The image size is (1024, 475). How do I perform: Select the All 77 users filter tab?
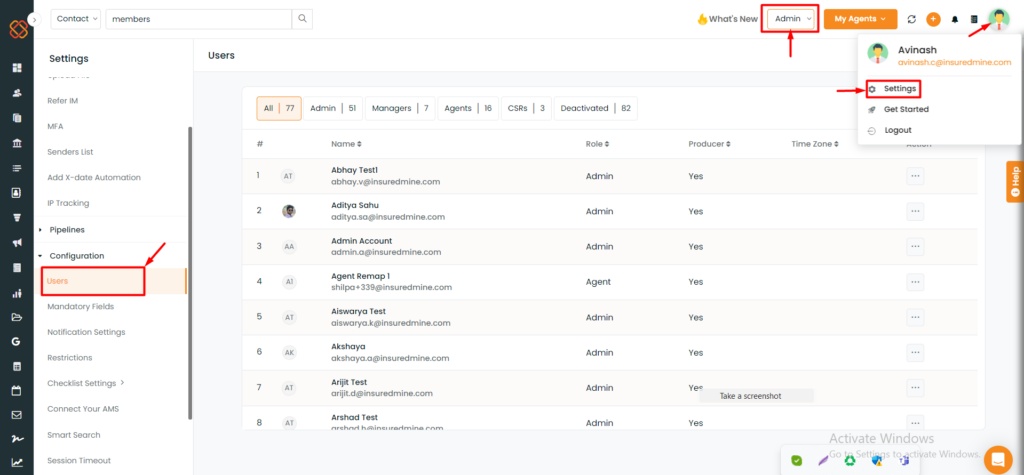coord(279,108)
